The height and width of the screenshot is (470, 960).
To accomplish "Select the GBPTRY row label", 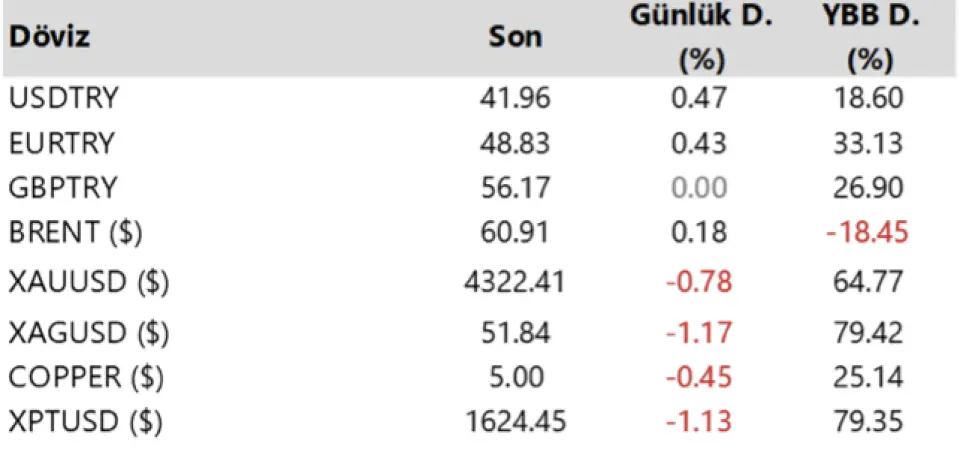I will pyautogui.click(x=62, y=188).
